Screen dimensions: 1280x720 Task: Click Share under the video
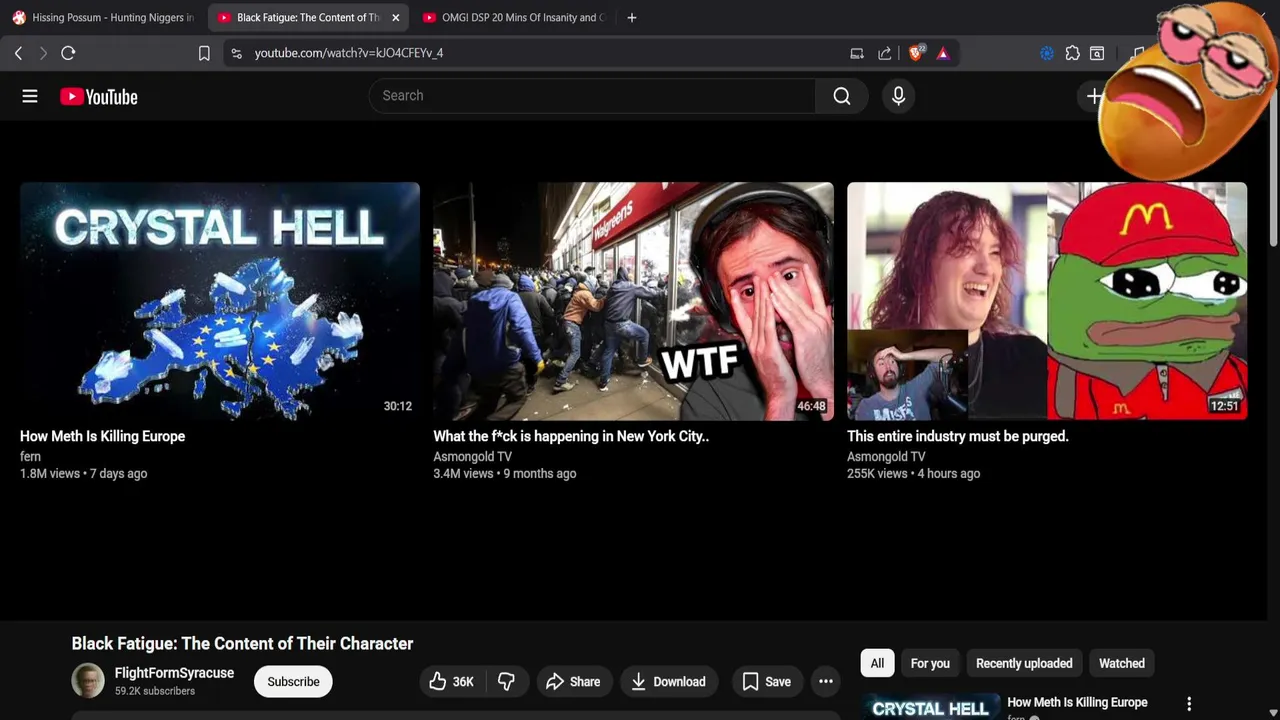tap(573, 682)
